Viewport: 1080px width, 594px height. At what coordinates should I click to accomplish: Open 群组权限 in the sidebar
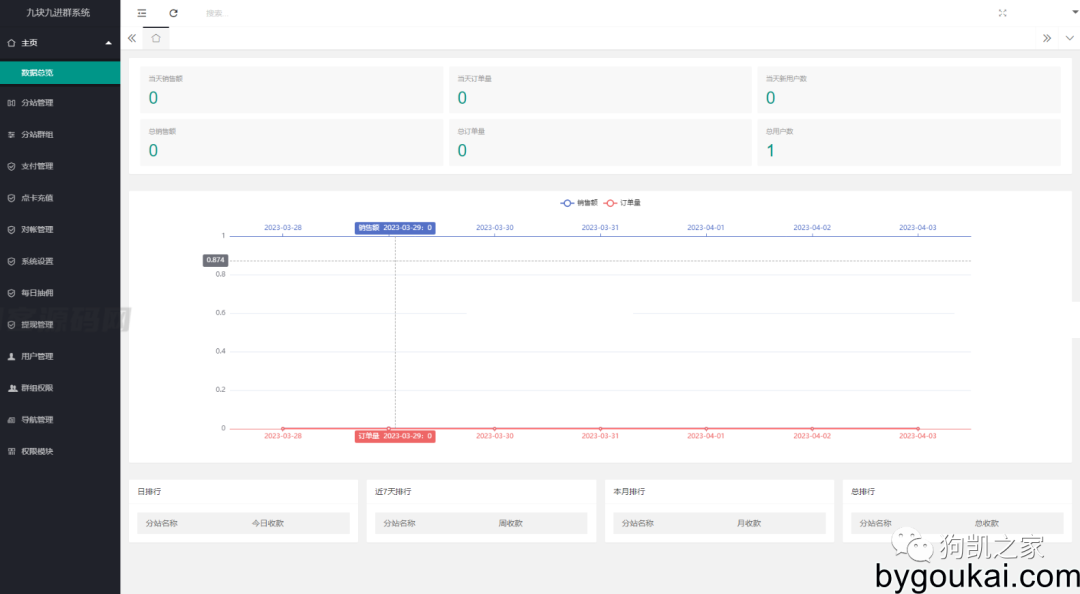(37, 388)
